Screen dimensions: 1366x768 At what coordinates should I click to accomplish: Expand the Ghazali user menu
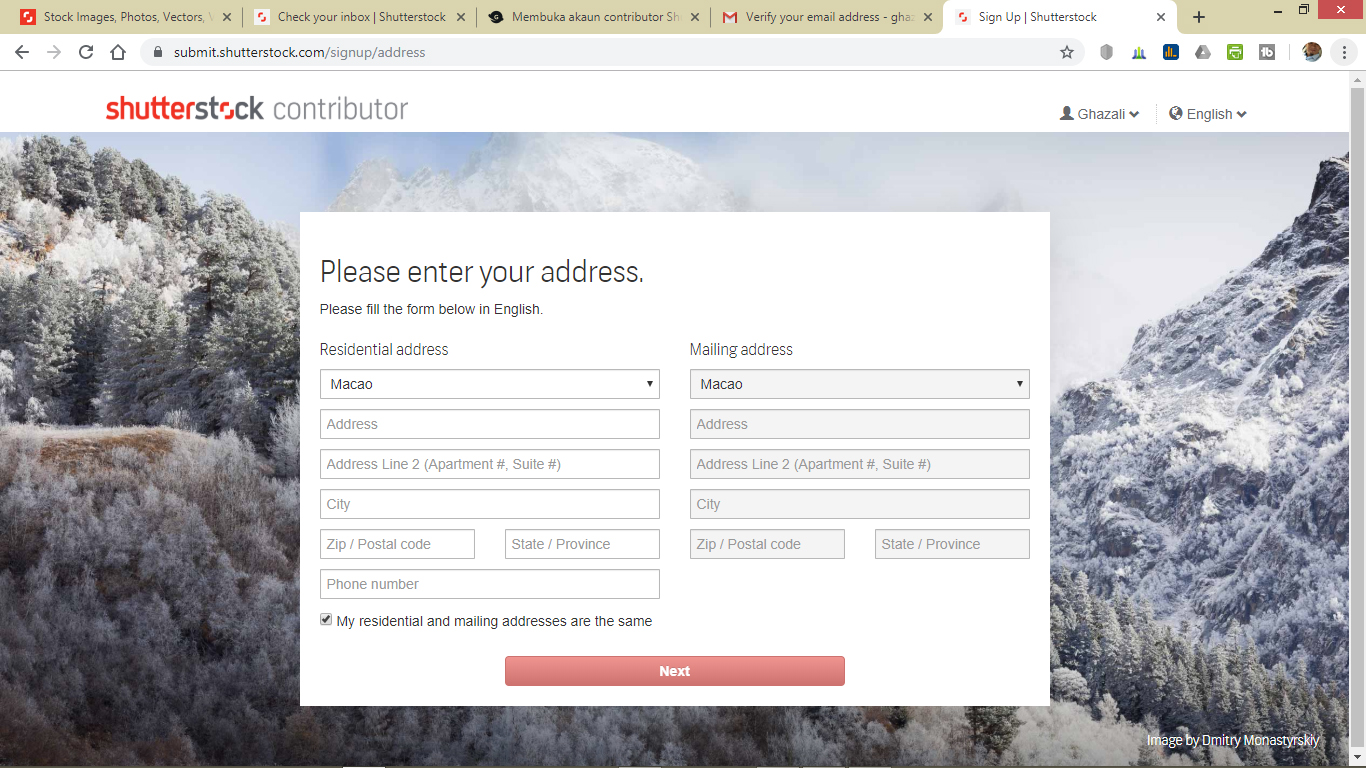point(1100,114)
